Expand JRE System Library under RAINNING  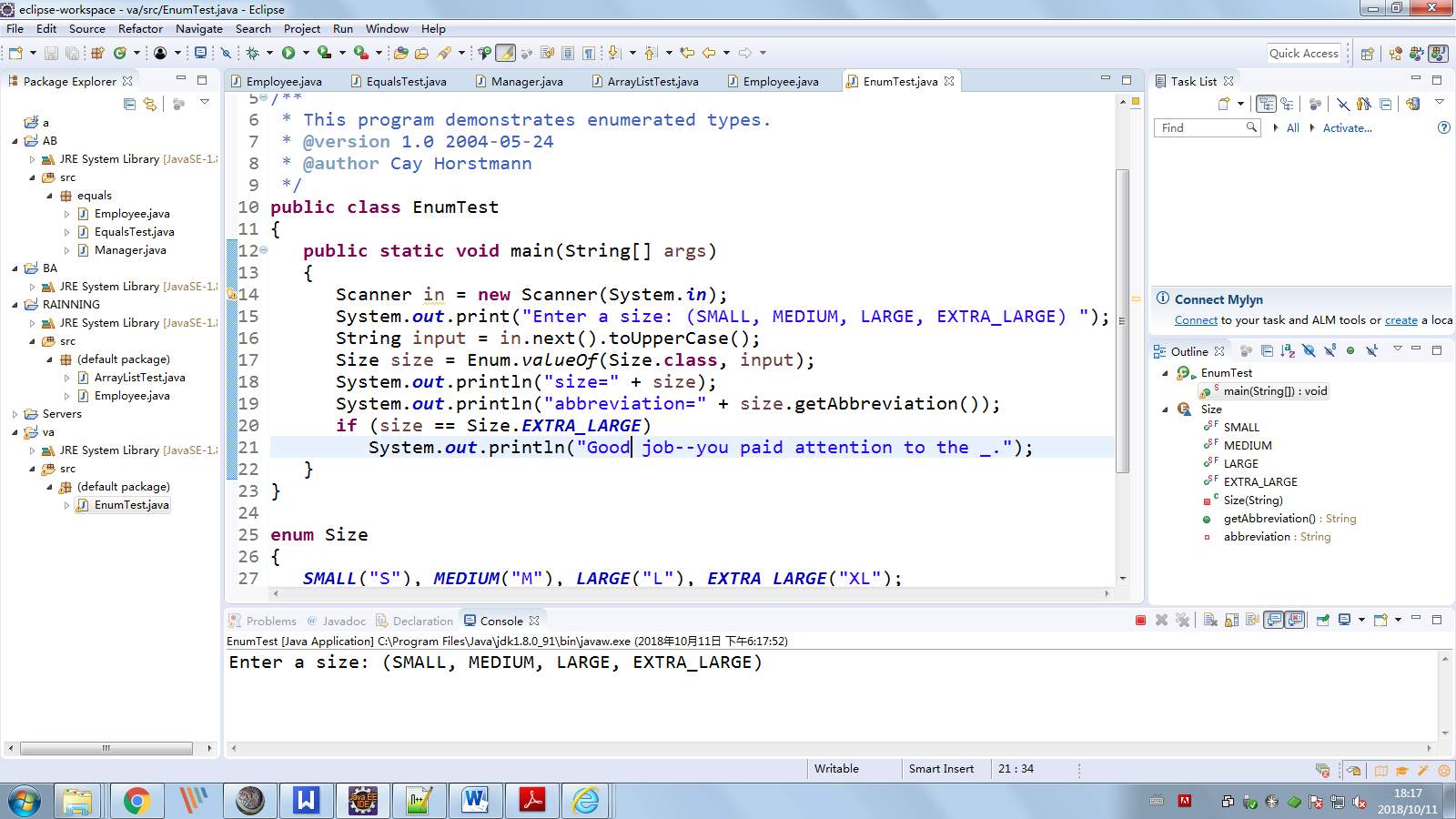33,323
